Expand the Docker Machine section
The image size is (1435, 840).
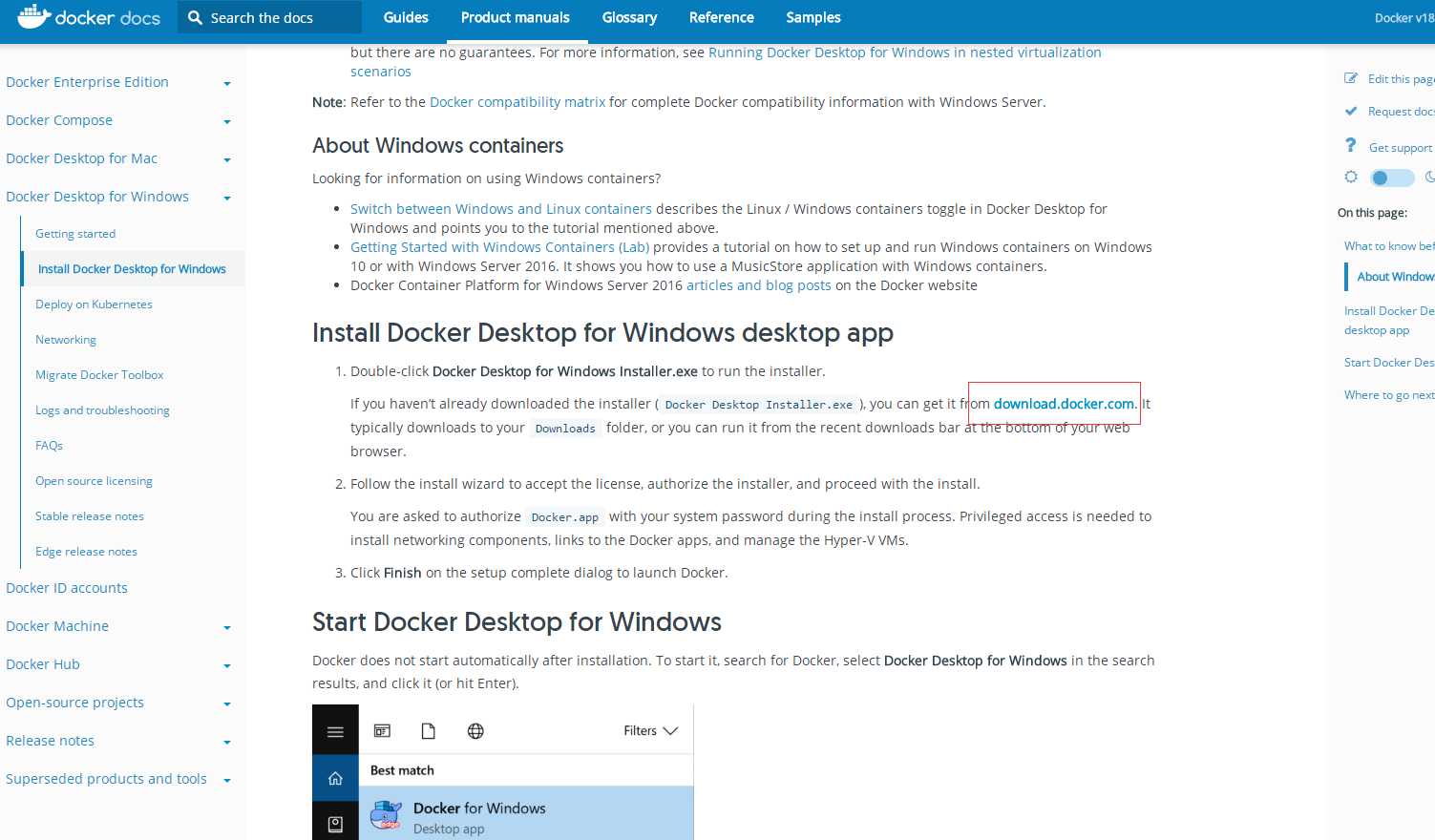pyautogui.click(x=227, y=628)
